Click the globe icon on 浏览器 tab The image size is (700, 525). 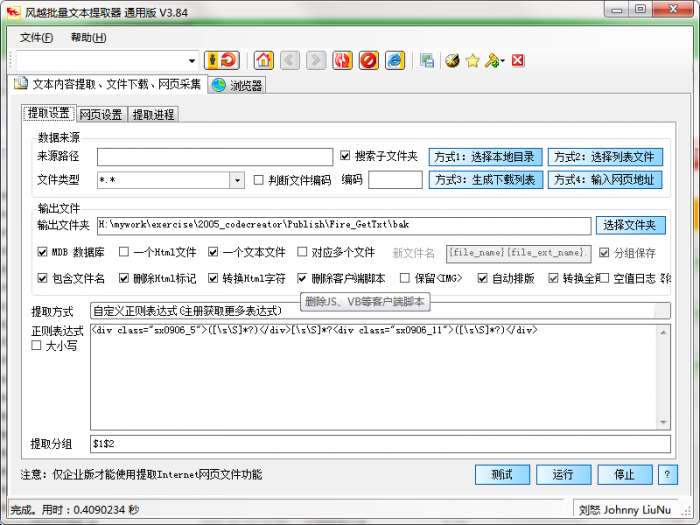(219, 85)
